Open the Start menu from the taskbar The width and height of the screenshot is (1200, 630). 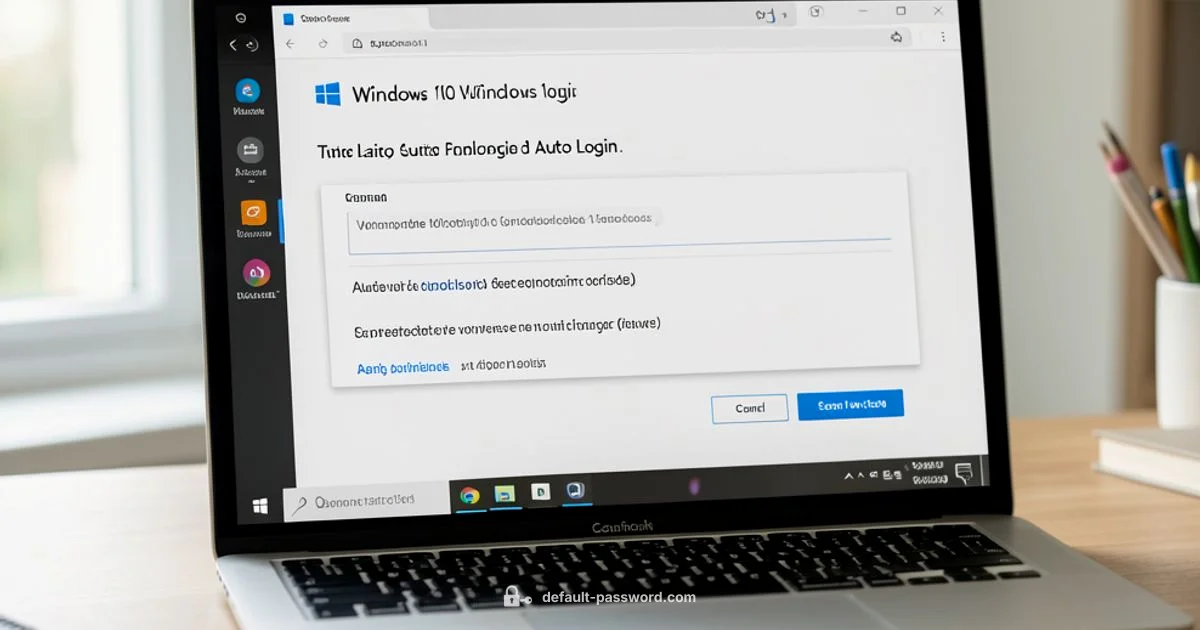[262, 503]
